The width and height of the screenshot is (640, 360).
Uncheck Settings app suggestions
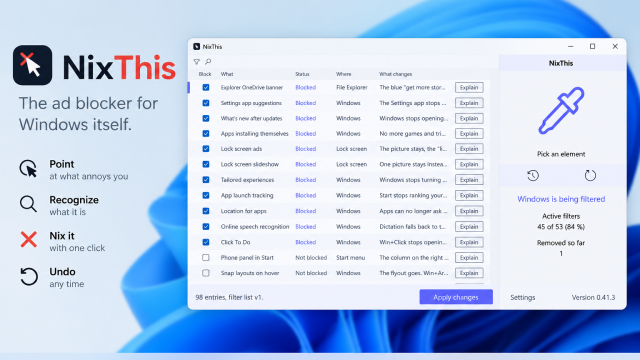206,103
